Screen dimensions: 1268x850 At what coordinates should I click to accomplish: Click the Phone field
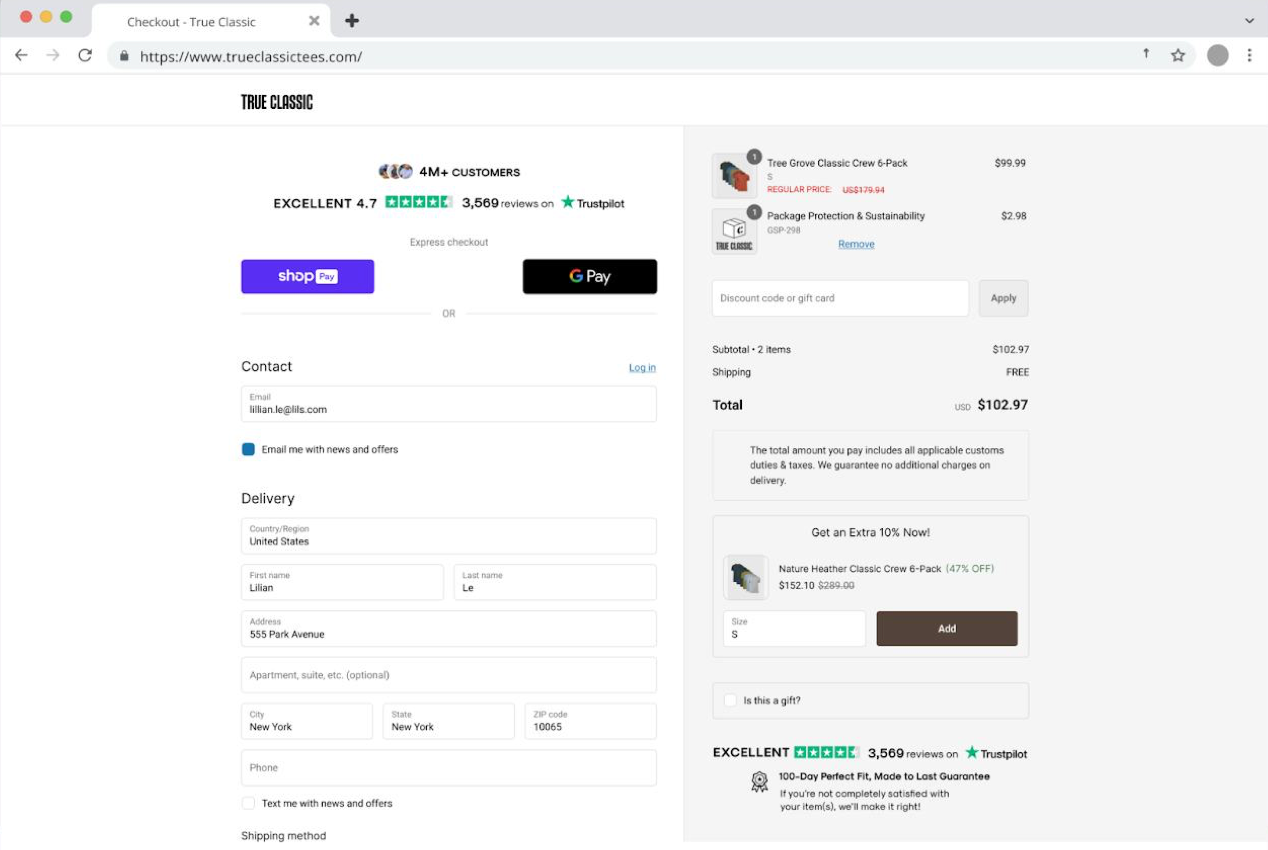(449, 768)
